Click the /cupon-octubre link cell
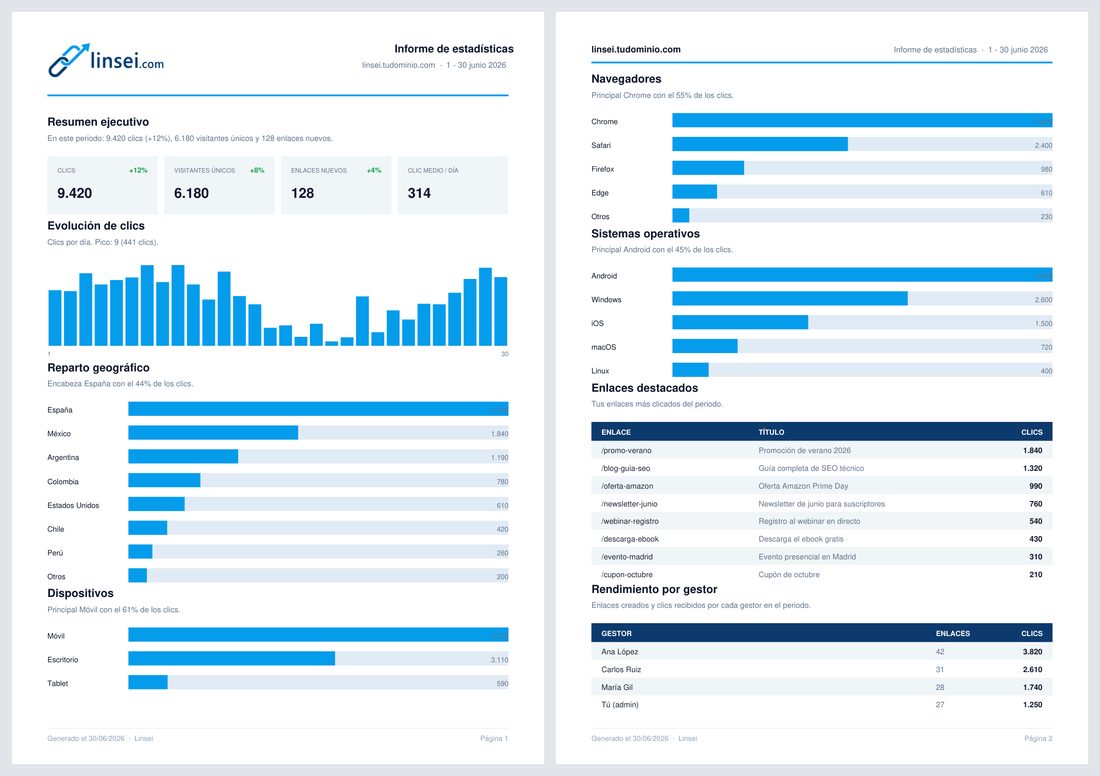1100x776 pixels. pos(627,575)
